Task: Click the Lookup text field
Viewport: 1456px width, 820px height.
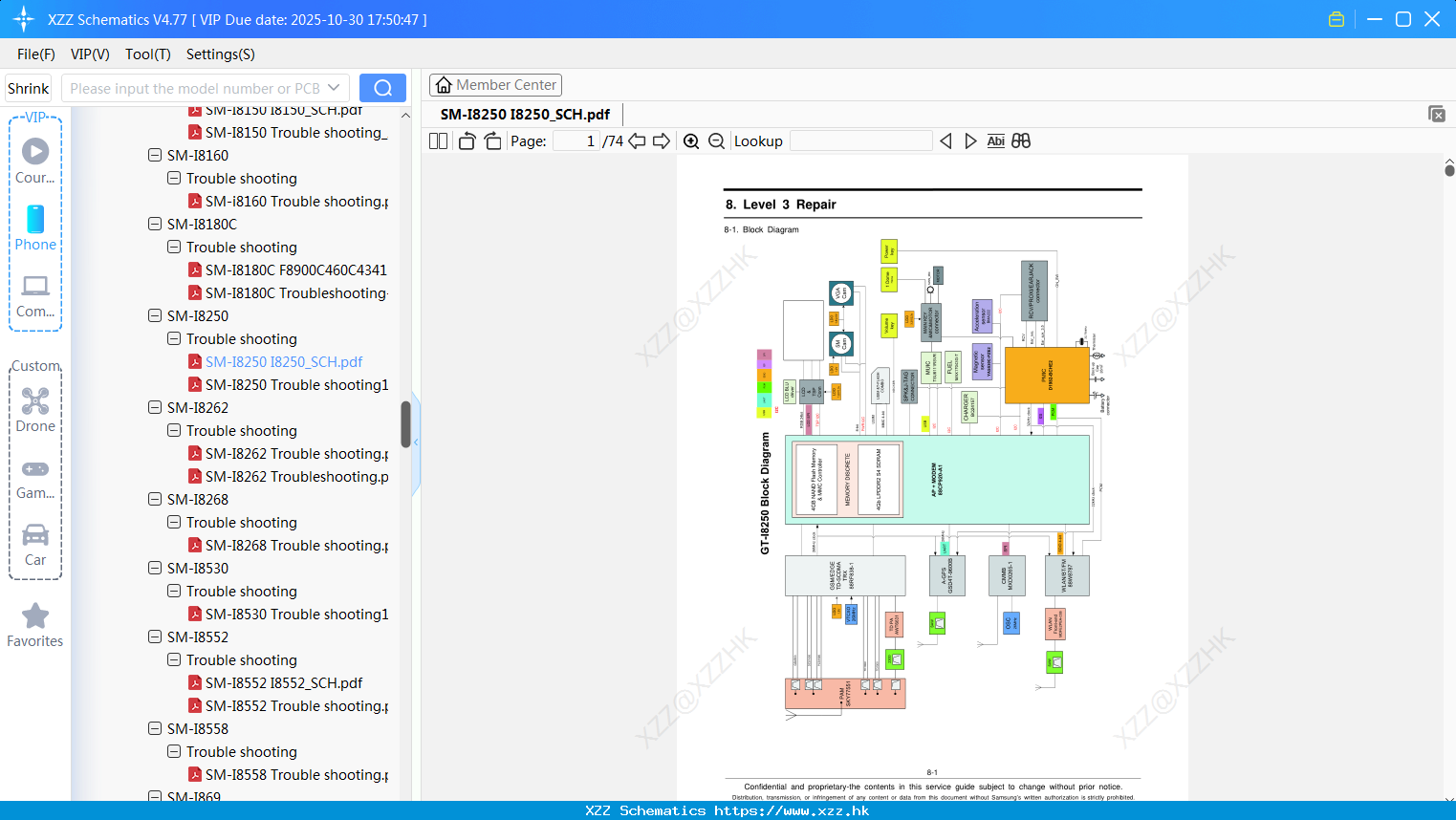Action: pos(861,141)
